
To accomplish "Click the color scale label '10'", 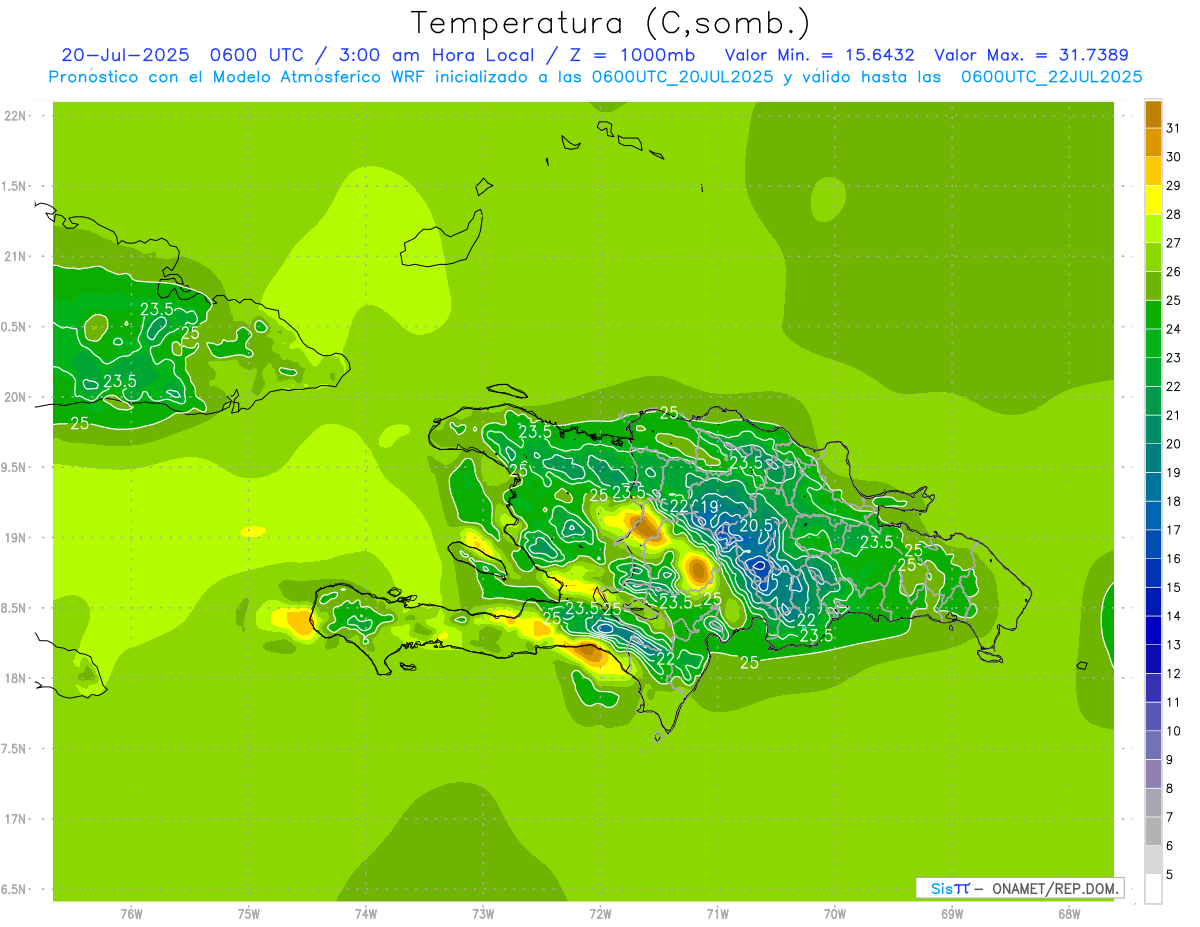I will (x=1173, y=731).
